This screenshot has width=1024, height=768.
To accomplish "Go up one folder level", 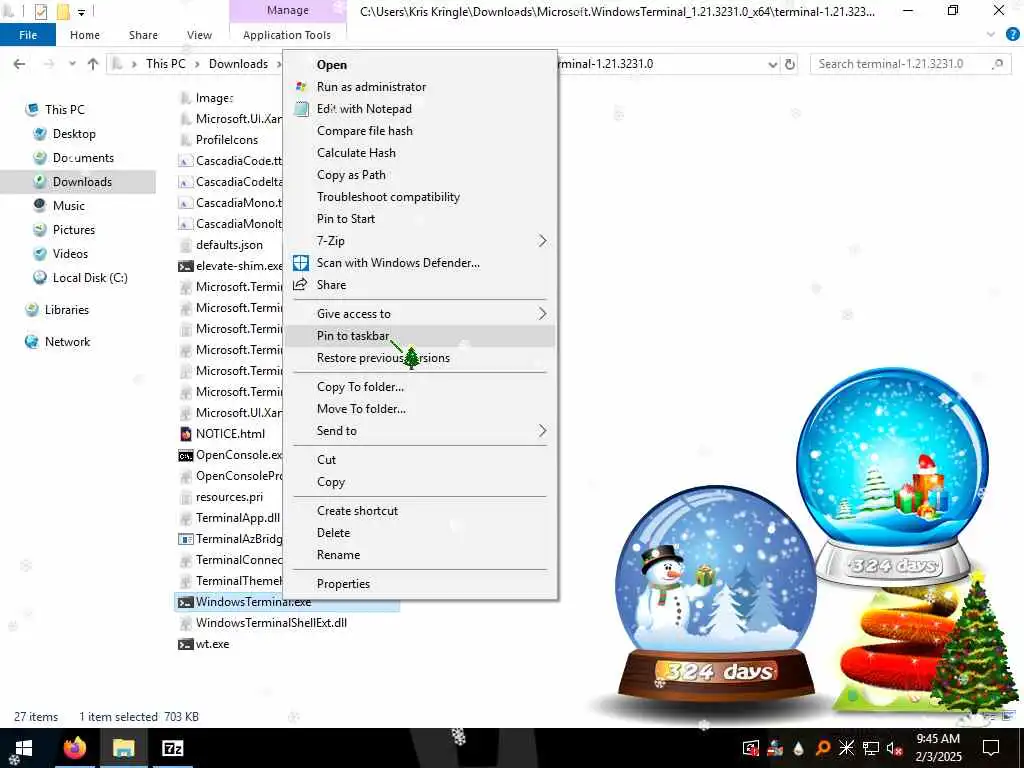I will (93, 64).
